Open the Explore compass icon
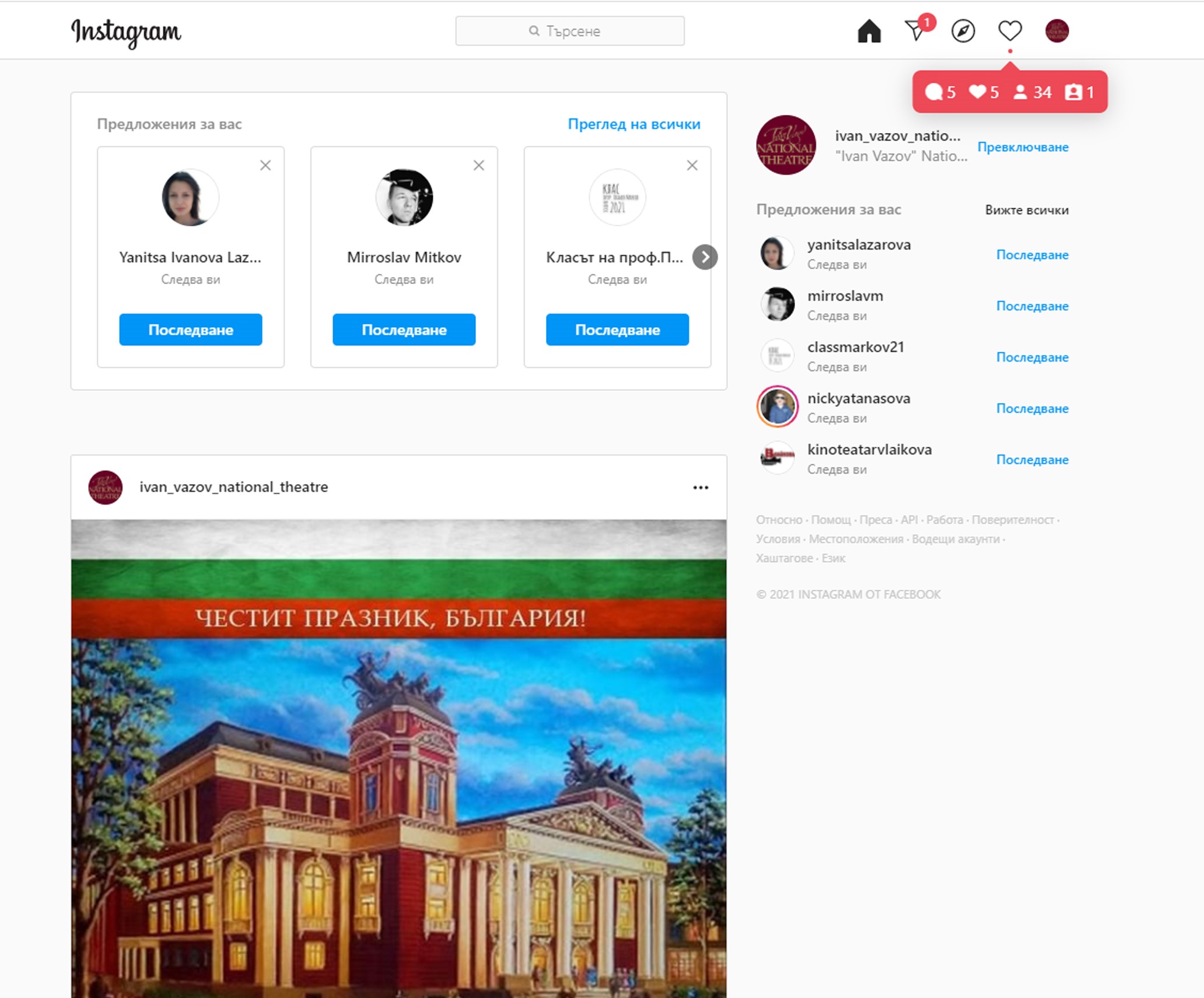Screen dimensions: 1204x998 pyautogui.click(x=963, y=31)
